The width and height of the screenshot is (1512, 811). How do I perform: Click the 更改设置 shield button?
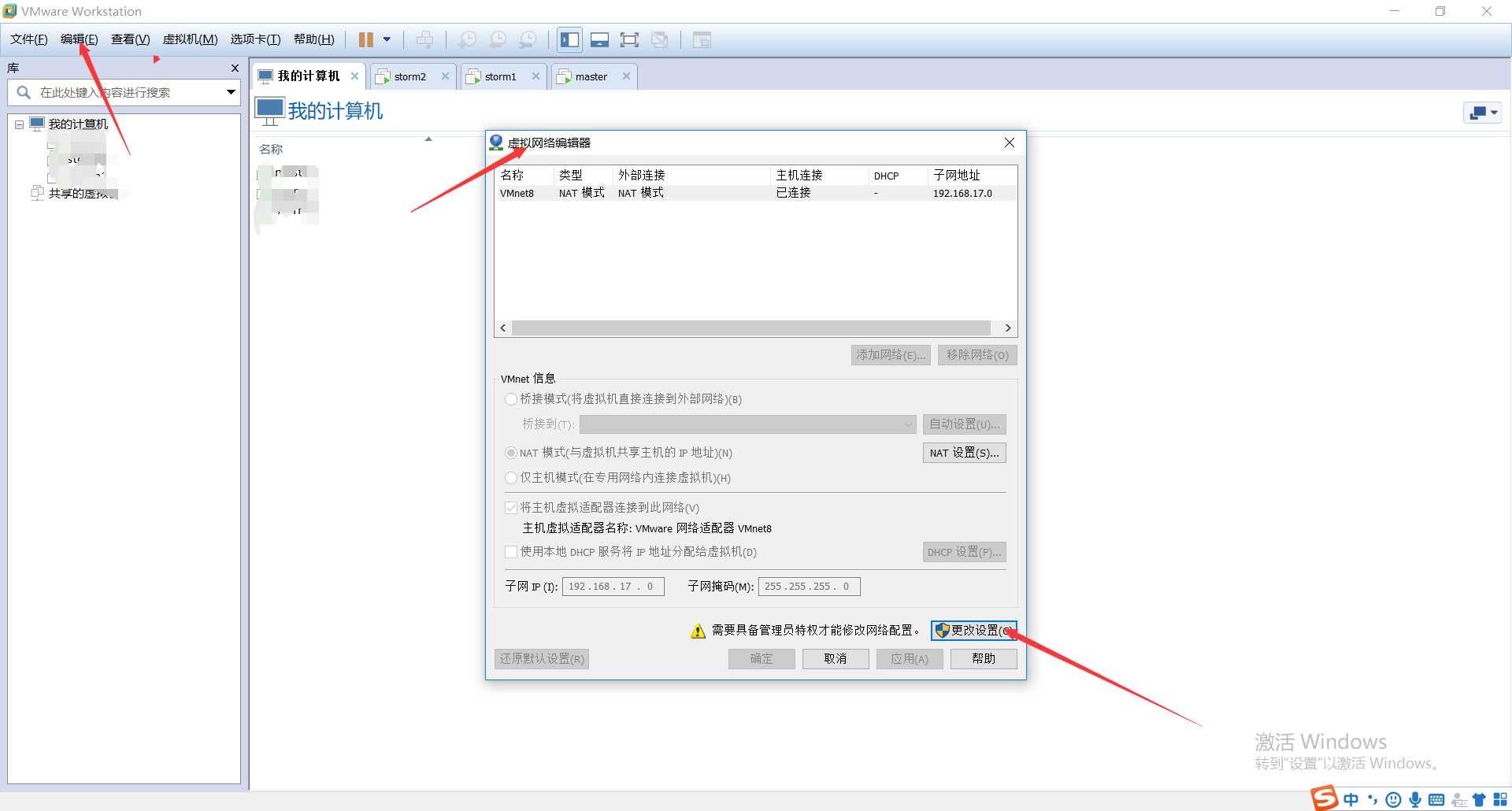pyautogui.click(x=974, y=631)
